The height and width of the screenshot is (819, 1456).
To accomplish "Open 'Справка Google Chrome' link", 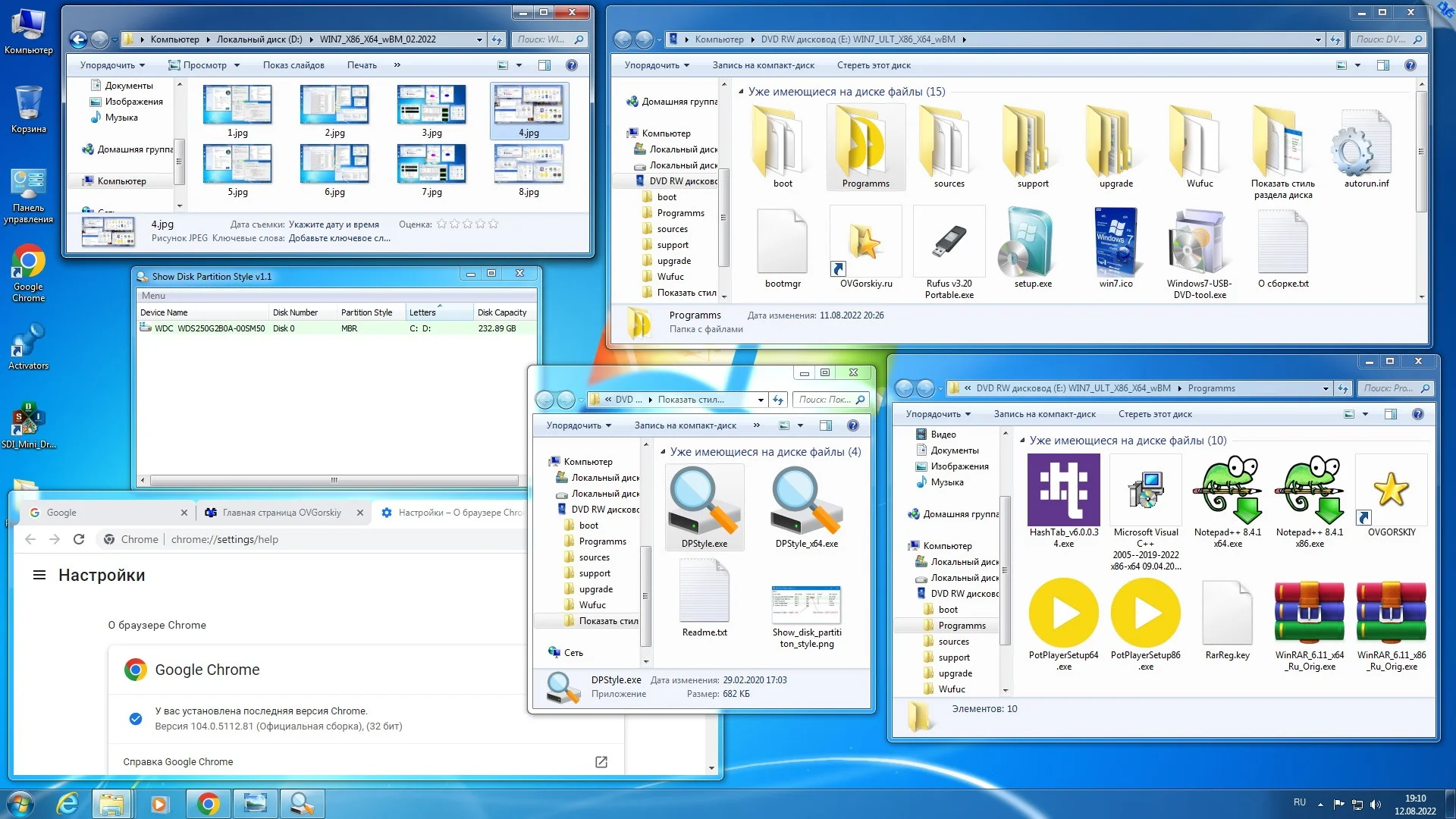I will 178,761.
